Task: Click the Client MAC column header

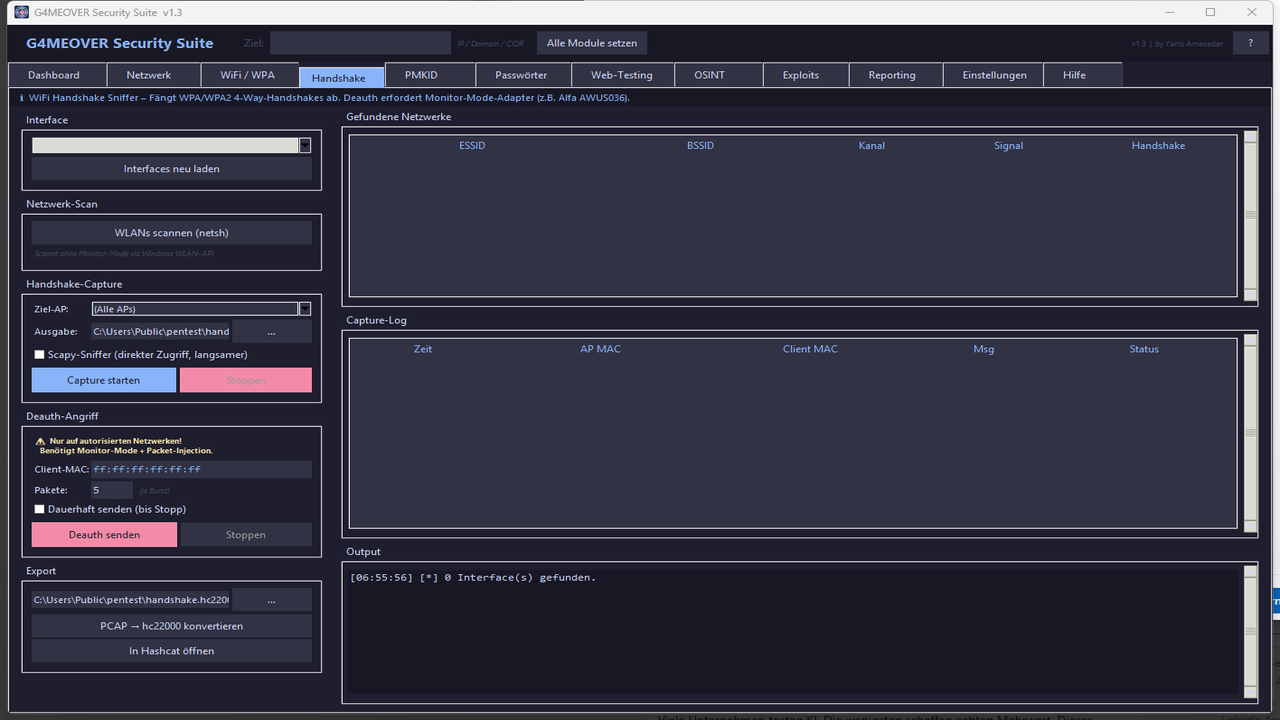Action: 810,349
